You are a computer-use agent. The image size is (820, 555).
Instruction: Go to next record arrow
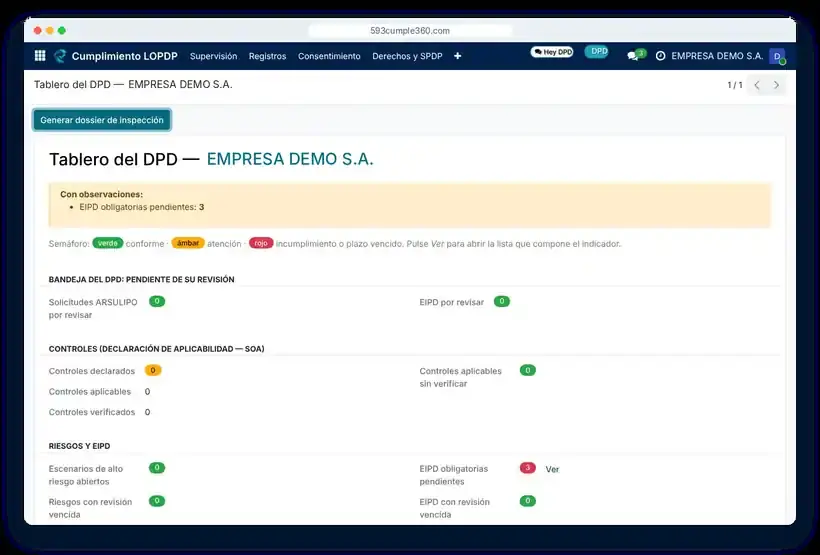[x=776, y=85]
